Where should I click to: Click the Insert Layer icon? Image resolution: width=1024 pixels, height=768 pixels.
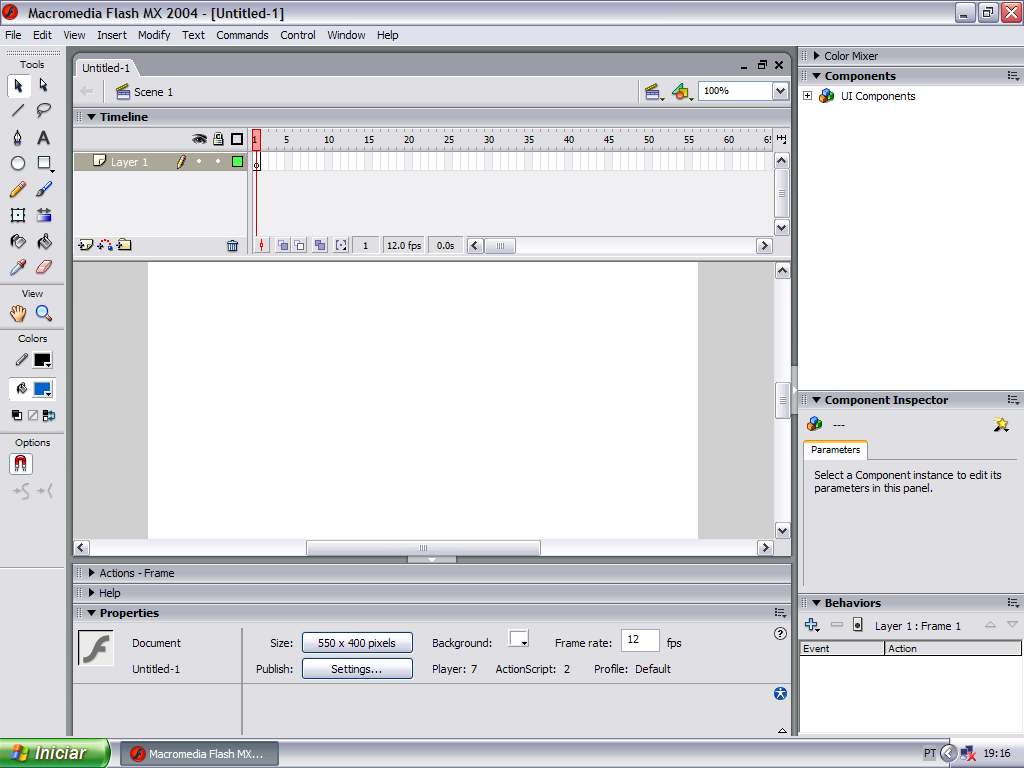click(86, 245)
